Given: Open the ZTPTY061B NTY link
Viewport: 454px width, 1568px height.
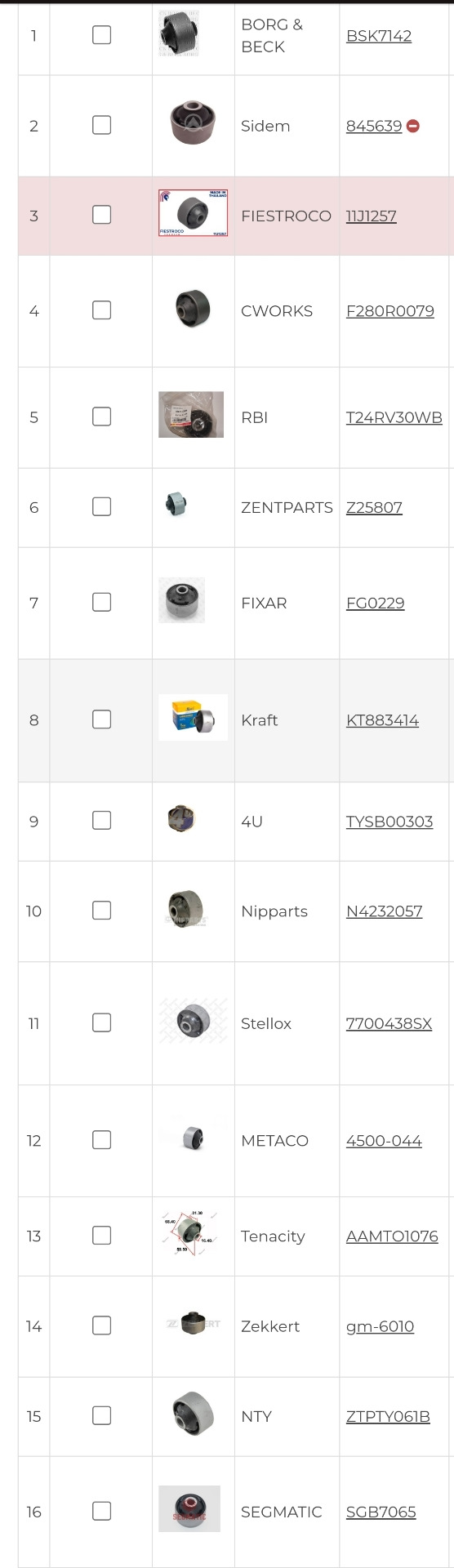Looking at the screenshot, I should pos(388,1416).
